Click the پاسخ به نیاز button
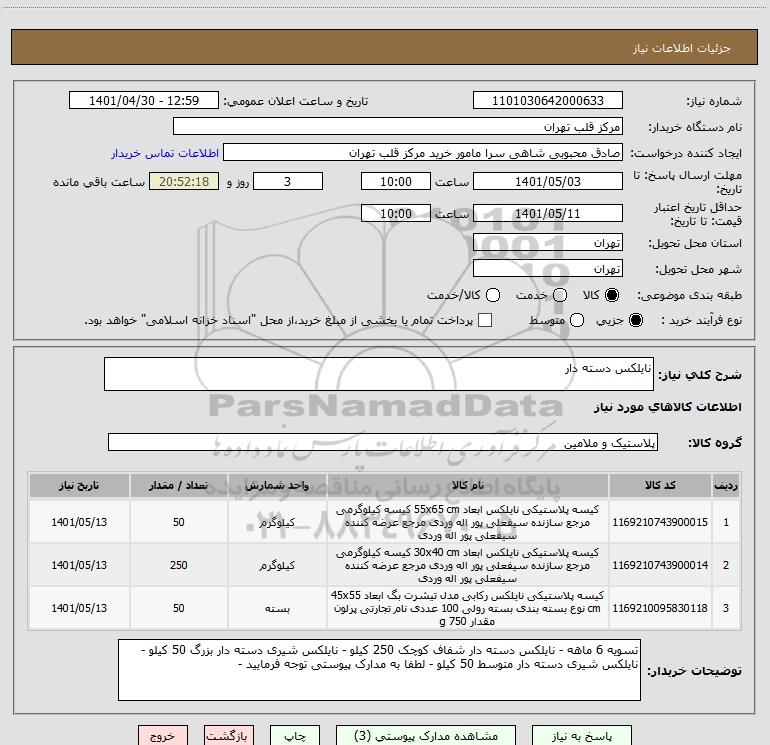 (582, 736)
